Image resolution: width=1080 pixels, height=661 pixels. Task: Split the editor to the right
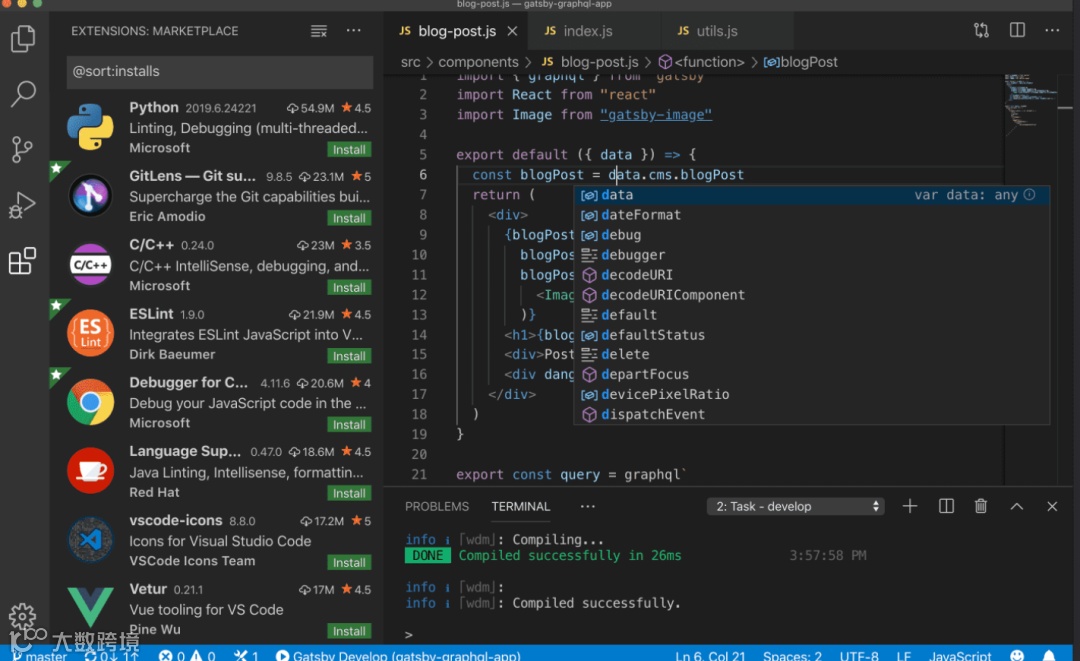(1017, 30)
